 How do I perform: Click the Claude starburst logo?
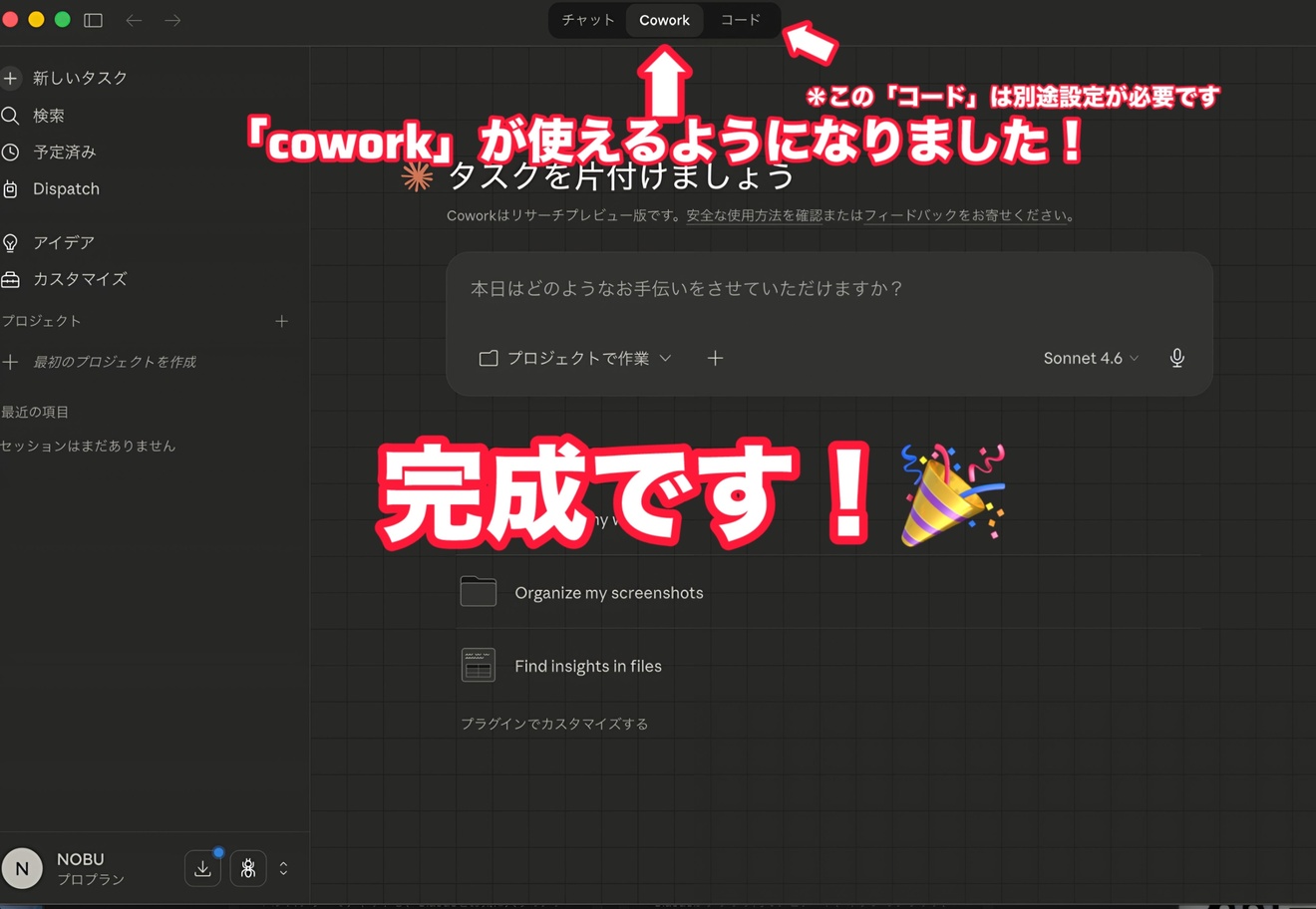point(417,176)
